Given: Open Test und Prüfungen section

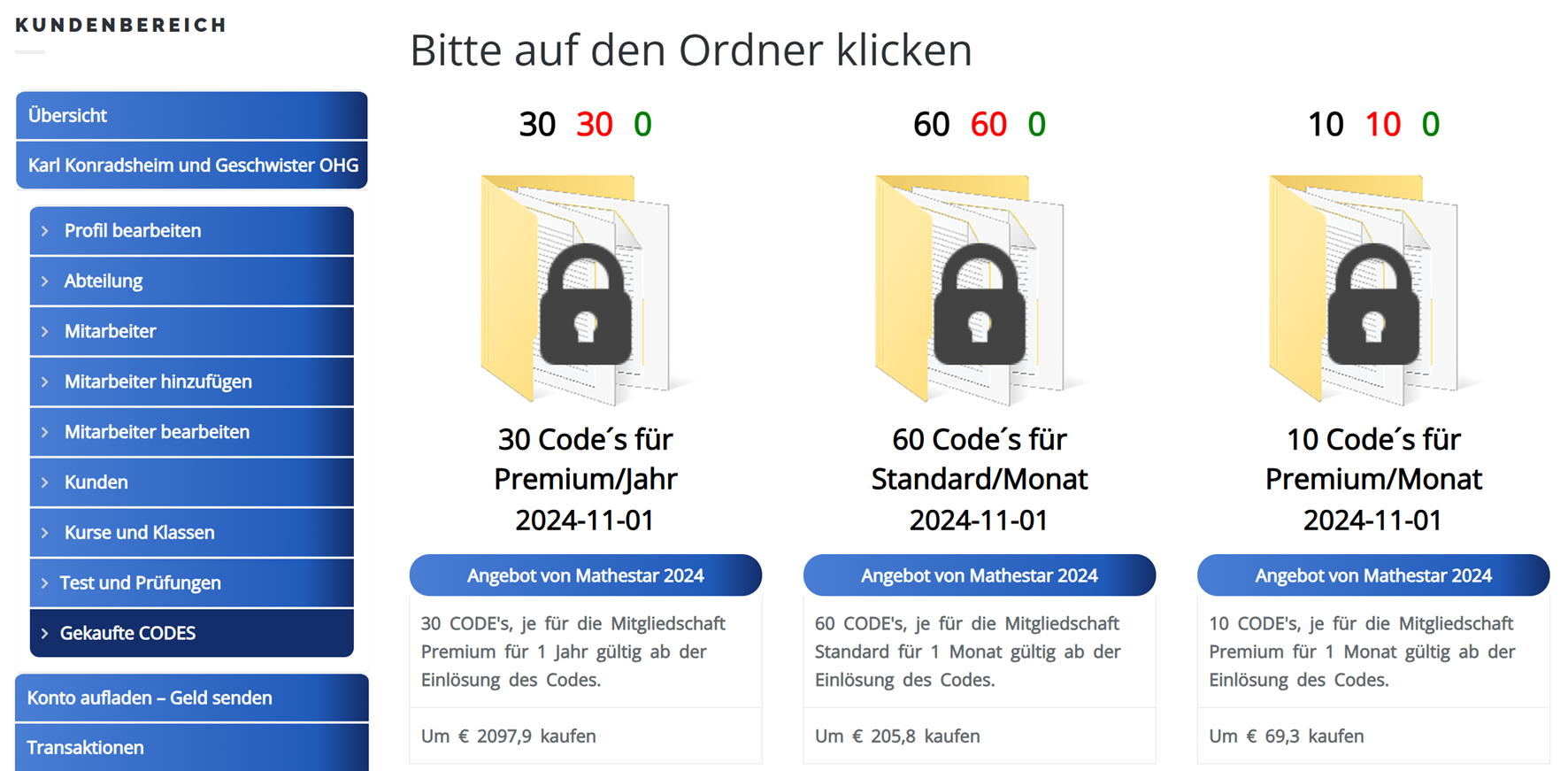Looking at the screenshot, I should coord(141,583).
